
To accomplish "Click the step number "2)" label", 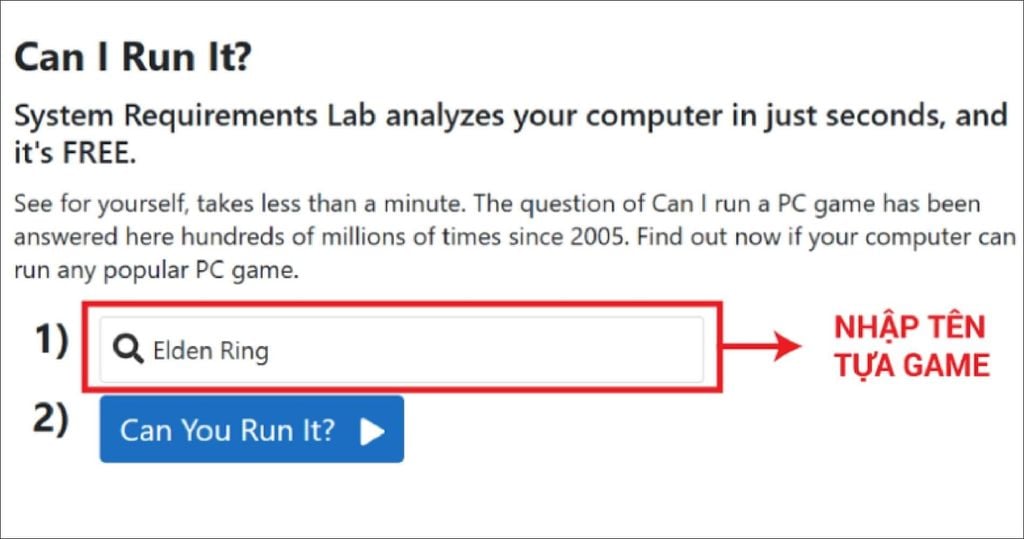I will 51,420.
